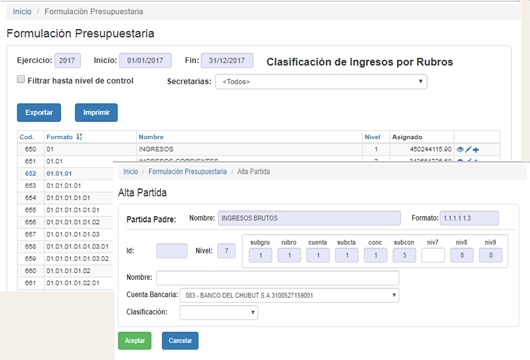This screenshot has width=530, height=360.
Task: Go to Inicio in top breadcrumb
Action: (x=22, y=11)
